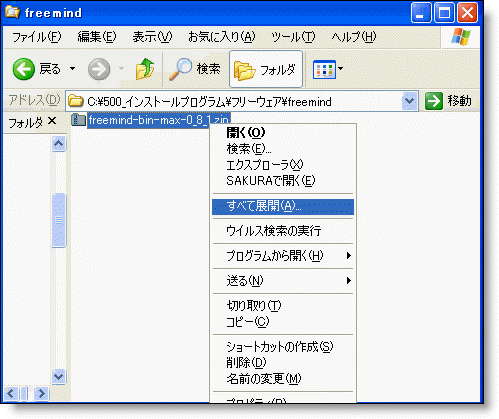Open the Search (検索) magnifier tool

(195, 69)
